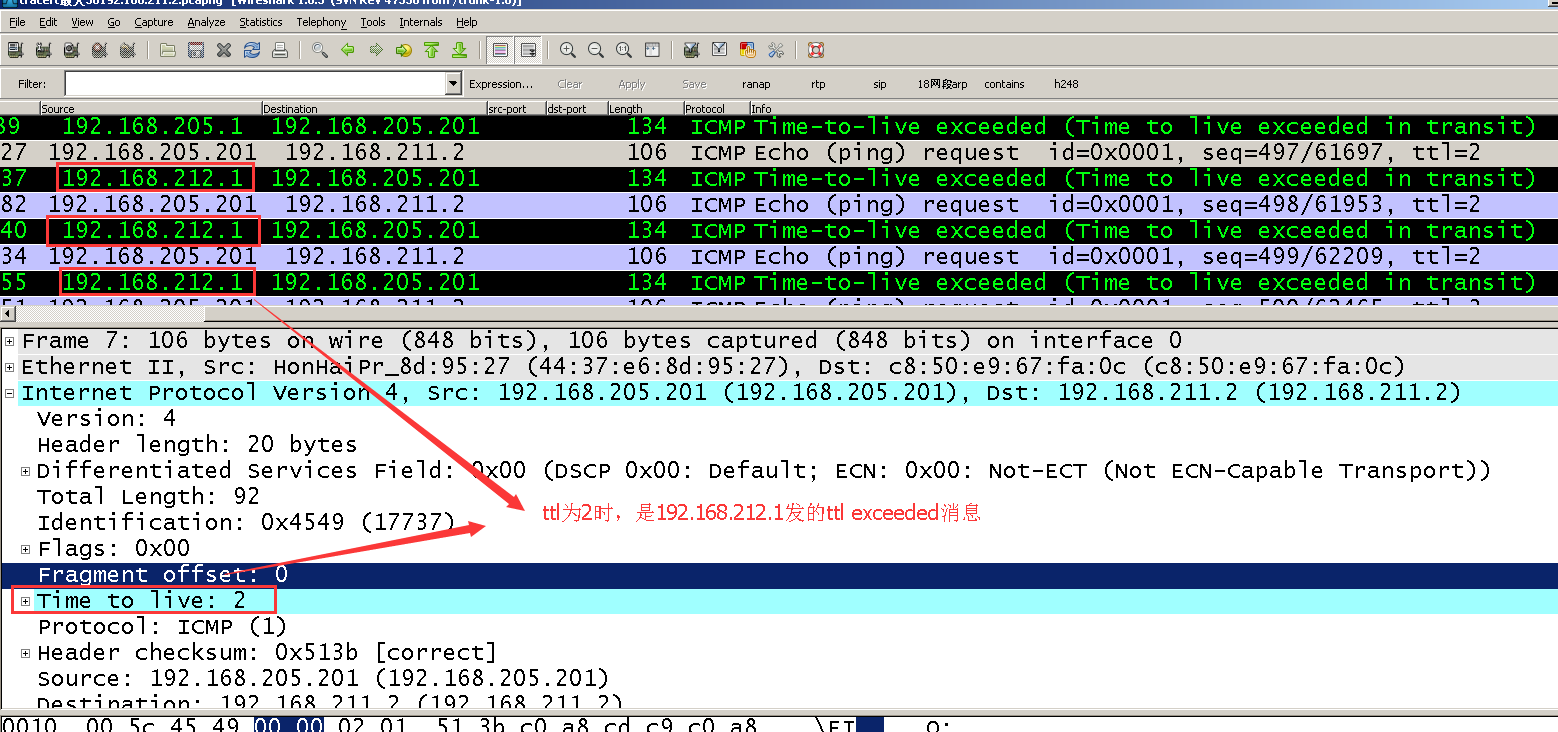Image resolution: width=1558 pixels, height=732 pixels.
Task: Apply the rtp filter shortcut
Action: [x=818, y=84]
